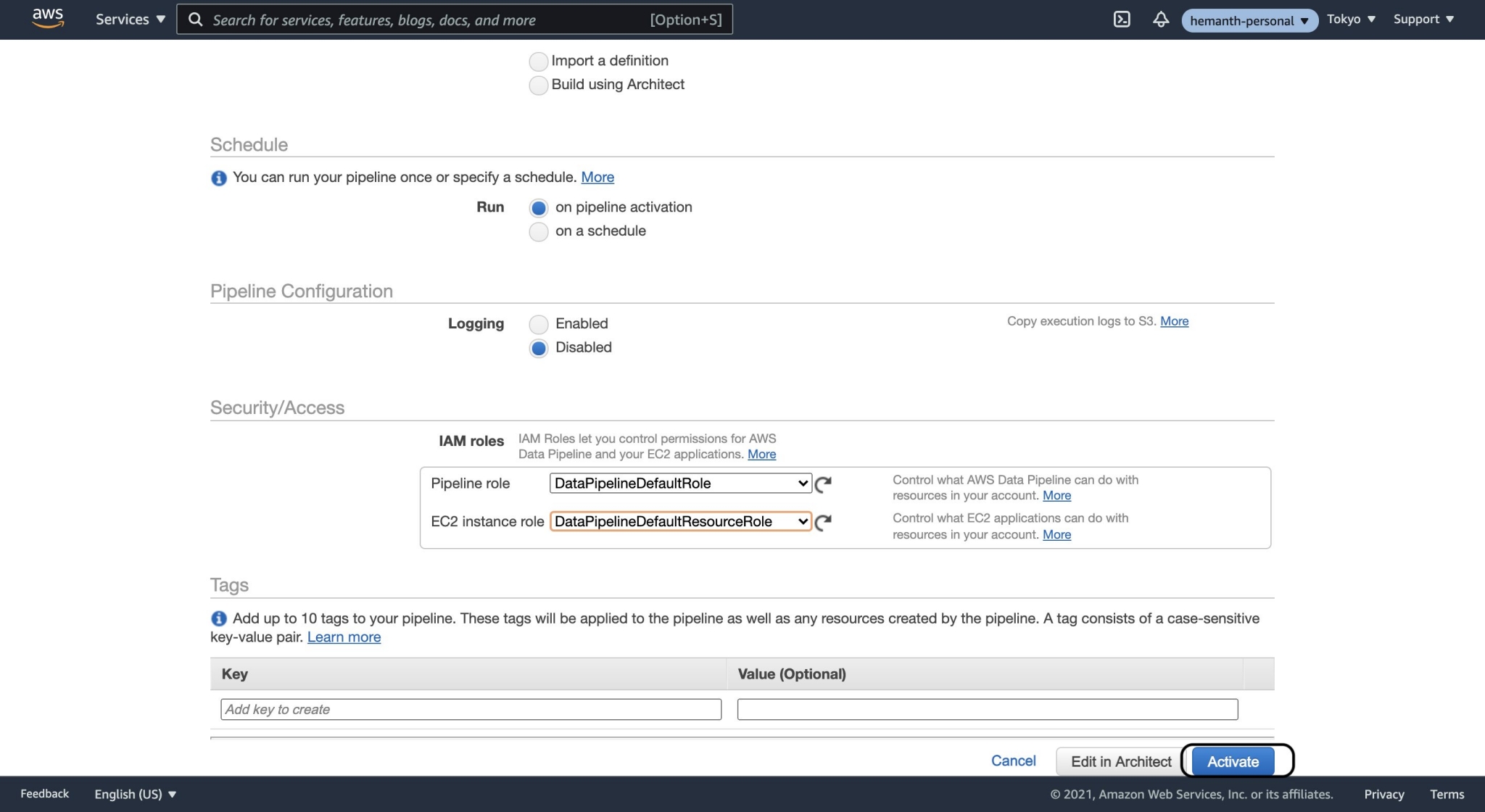Viewport: 1485px width, 812px height.
Task: Open the CloudShell terminal icon
Action: click(1122, 20)
